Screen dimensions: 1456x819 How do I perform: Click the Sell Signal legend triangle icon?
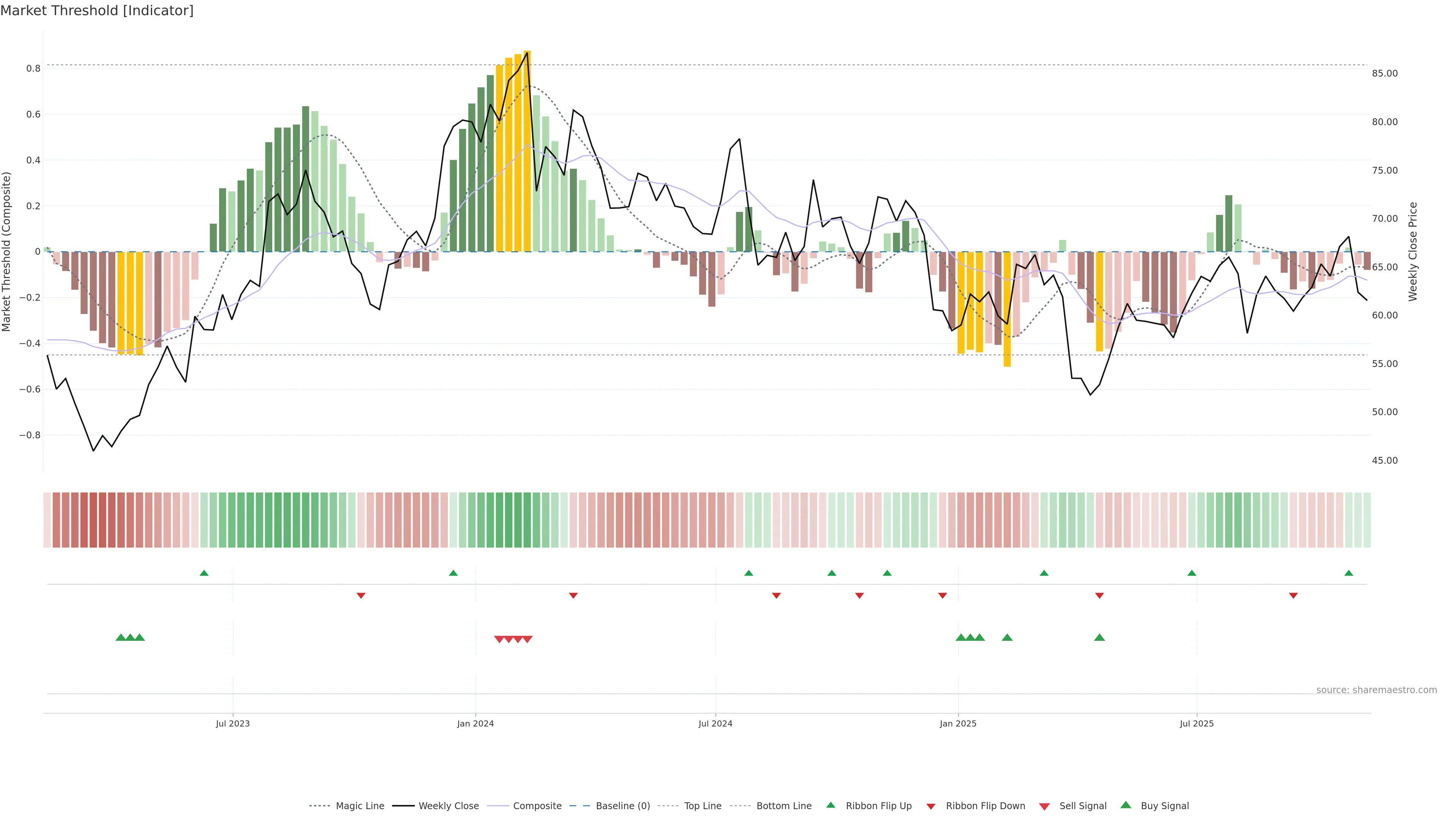(1045, 806)
